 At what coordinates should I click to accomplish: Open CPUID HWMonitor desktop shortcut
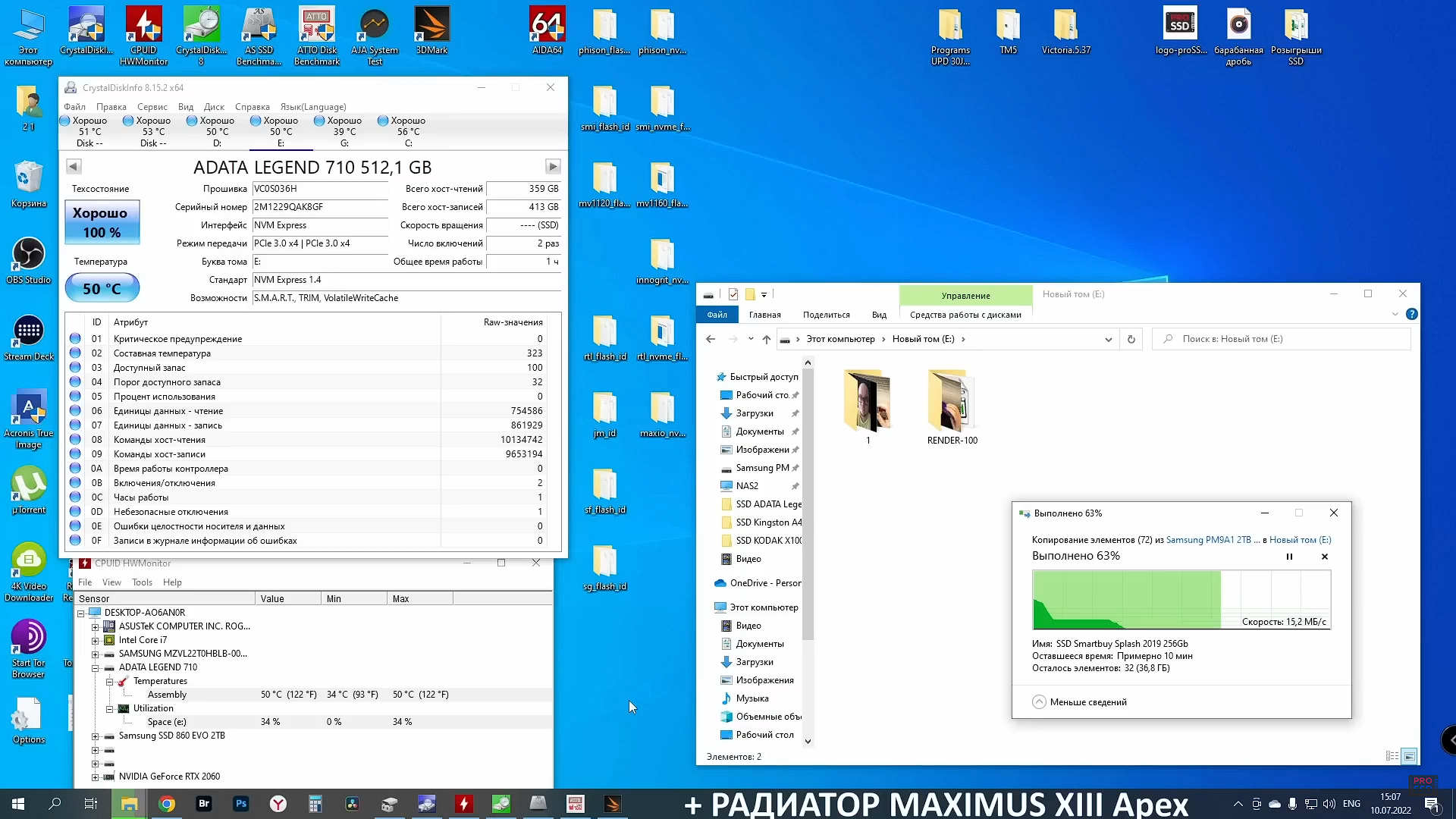point(143,36)
